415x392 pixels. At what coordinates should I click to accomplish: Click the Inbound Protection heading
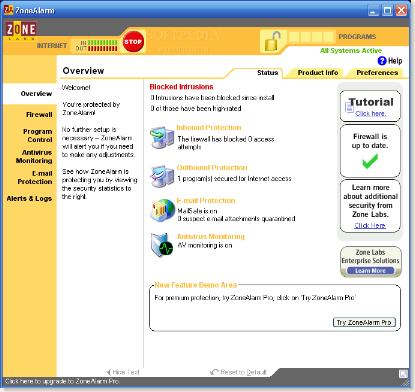point(209,128)
